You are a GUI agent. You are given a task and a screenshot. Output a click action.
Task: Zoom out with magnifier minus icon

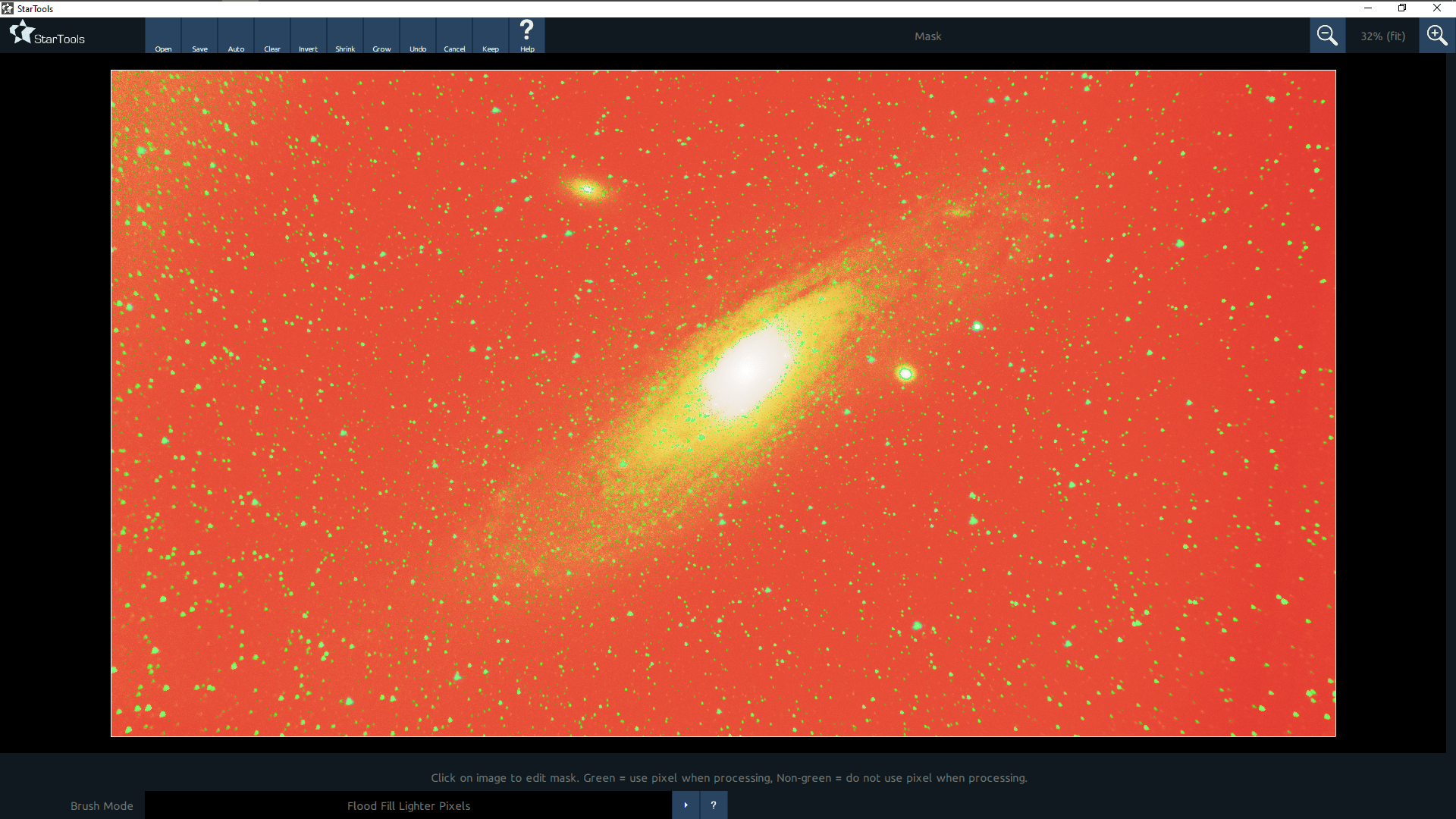coord(1327,36)
